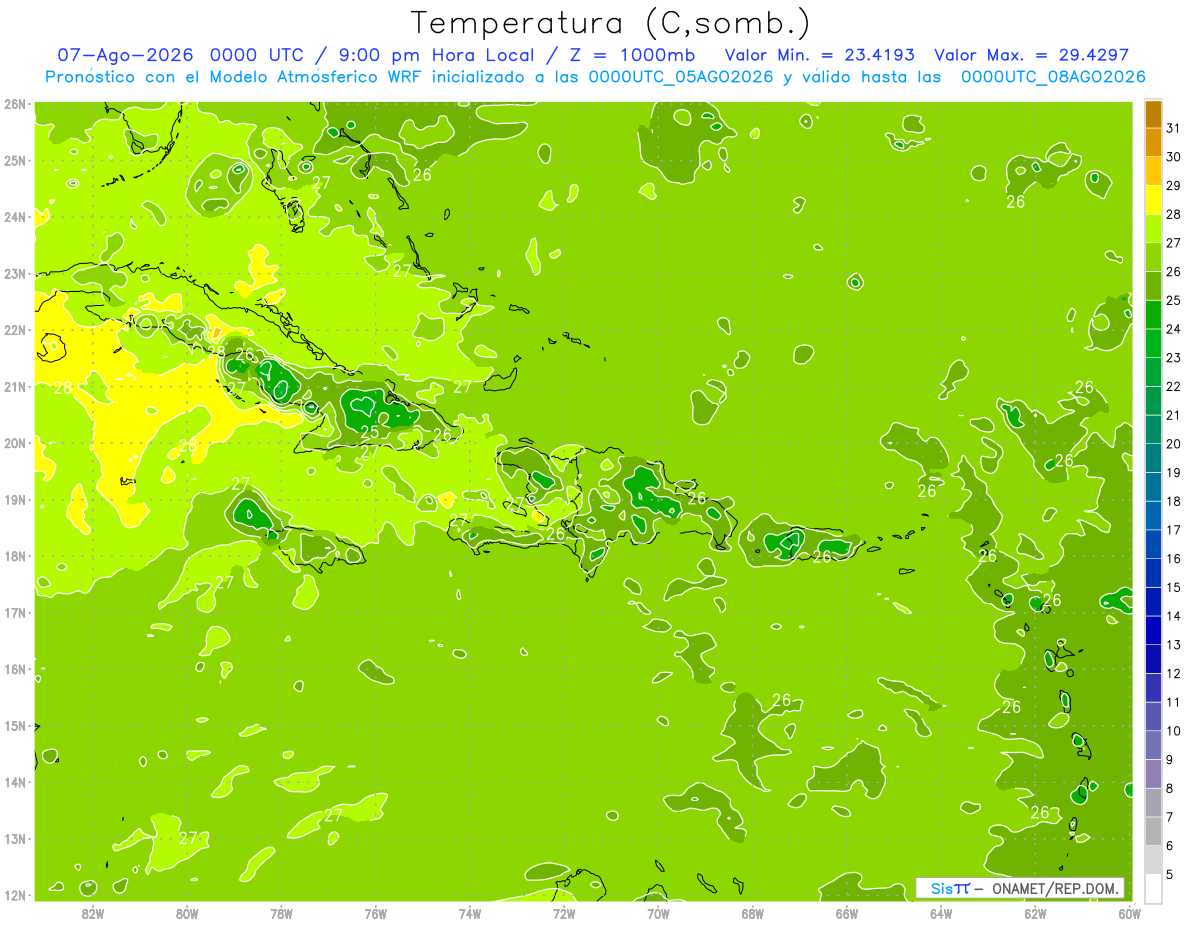This screenshot has height=927, width=1200.
Task: Click the legend value 11
Action: coord(1173,702)
